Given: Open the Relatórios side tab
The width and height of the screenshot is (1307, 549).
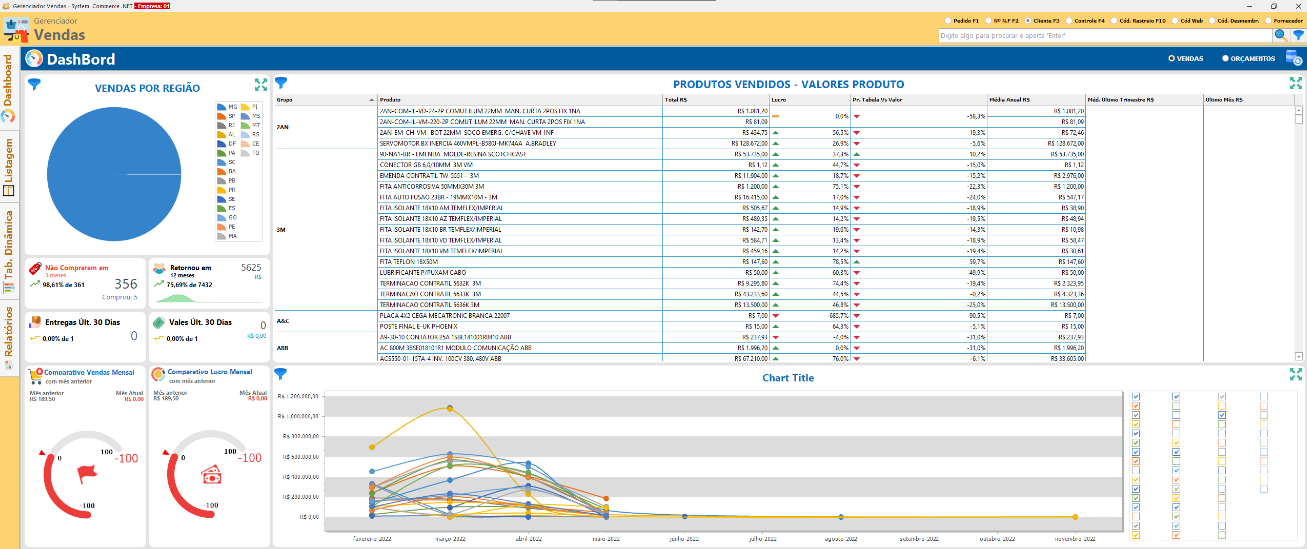Looking at the screenshot, I should [9, 331].
